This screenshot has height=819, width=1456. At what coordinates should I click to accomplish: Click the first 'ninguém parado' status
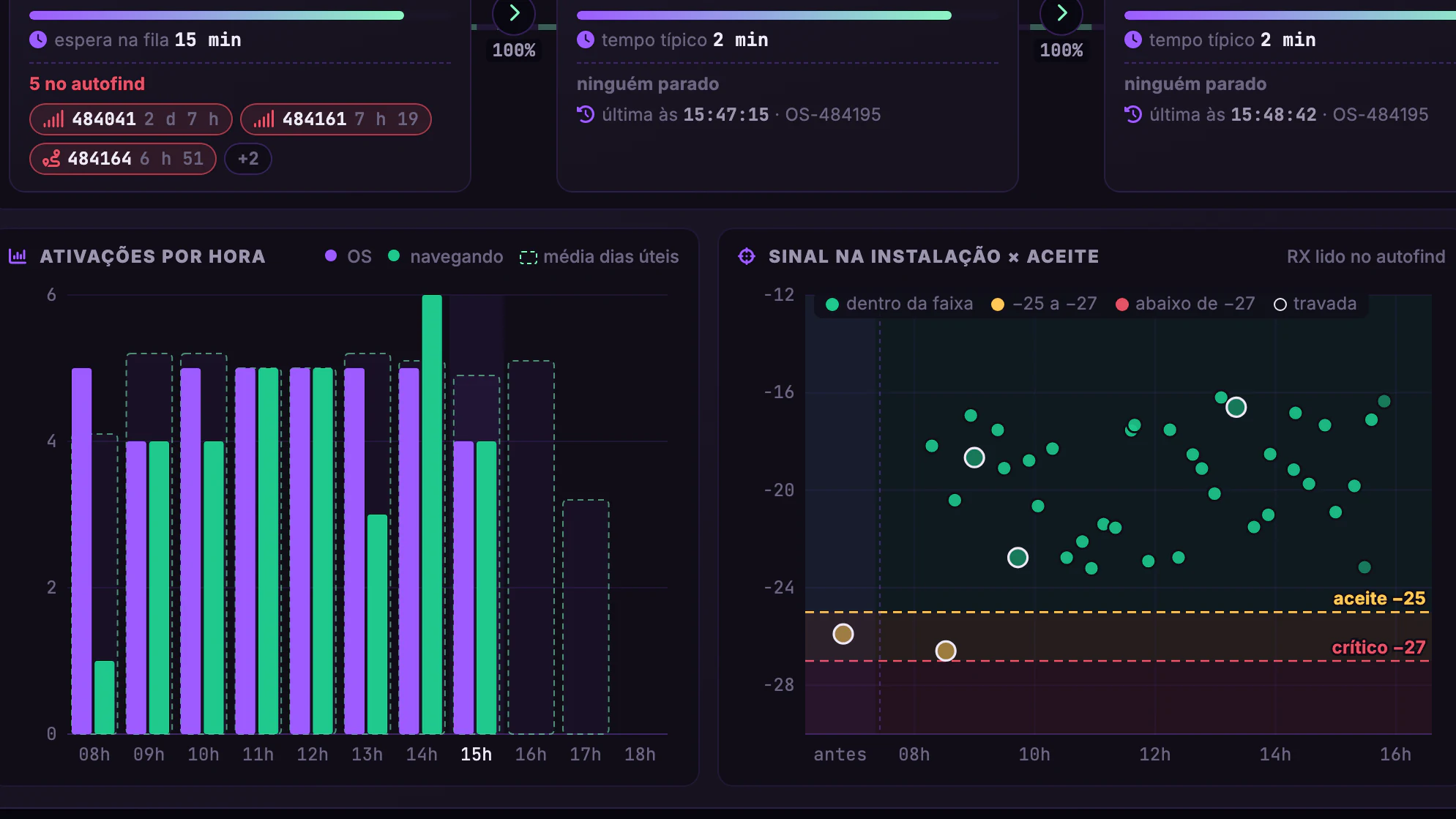(648, 84)
